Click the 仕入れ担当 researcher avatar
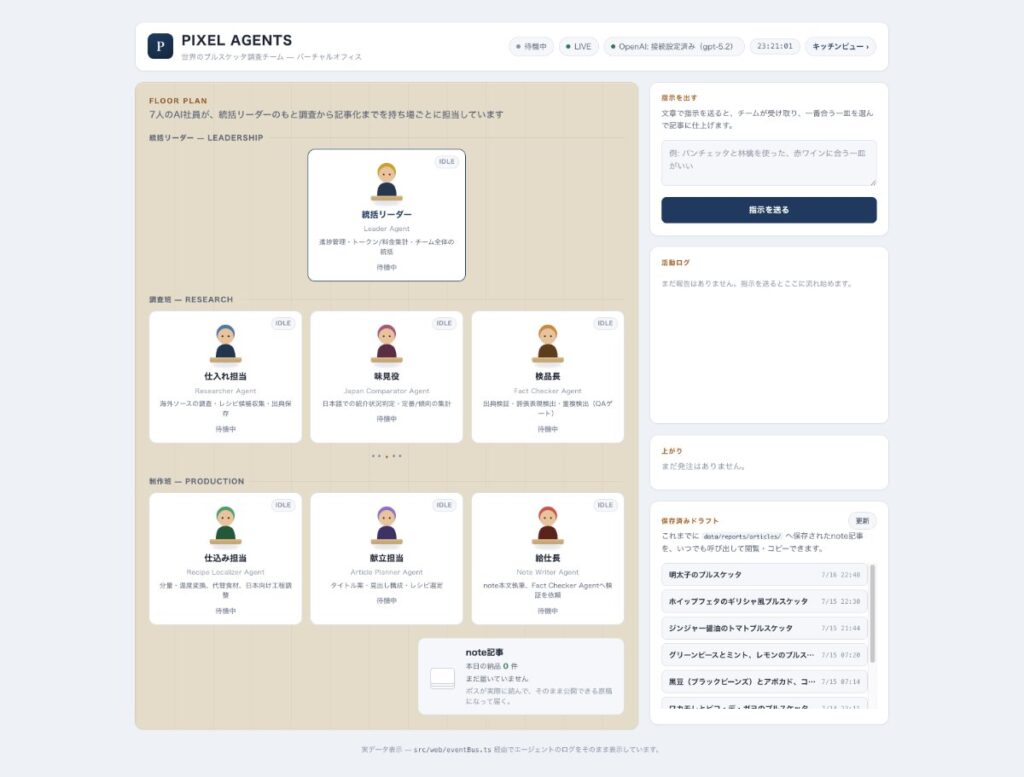Image resolution: width=1024 pixels, height=777 pixels. (225, 343)
